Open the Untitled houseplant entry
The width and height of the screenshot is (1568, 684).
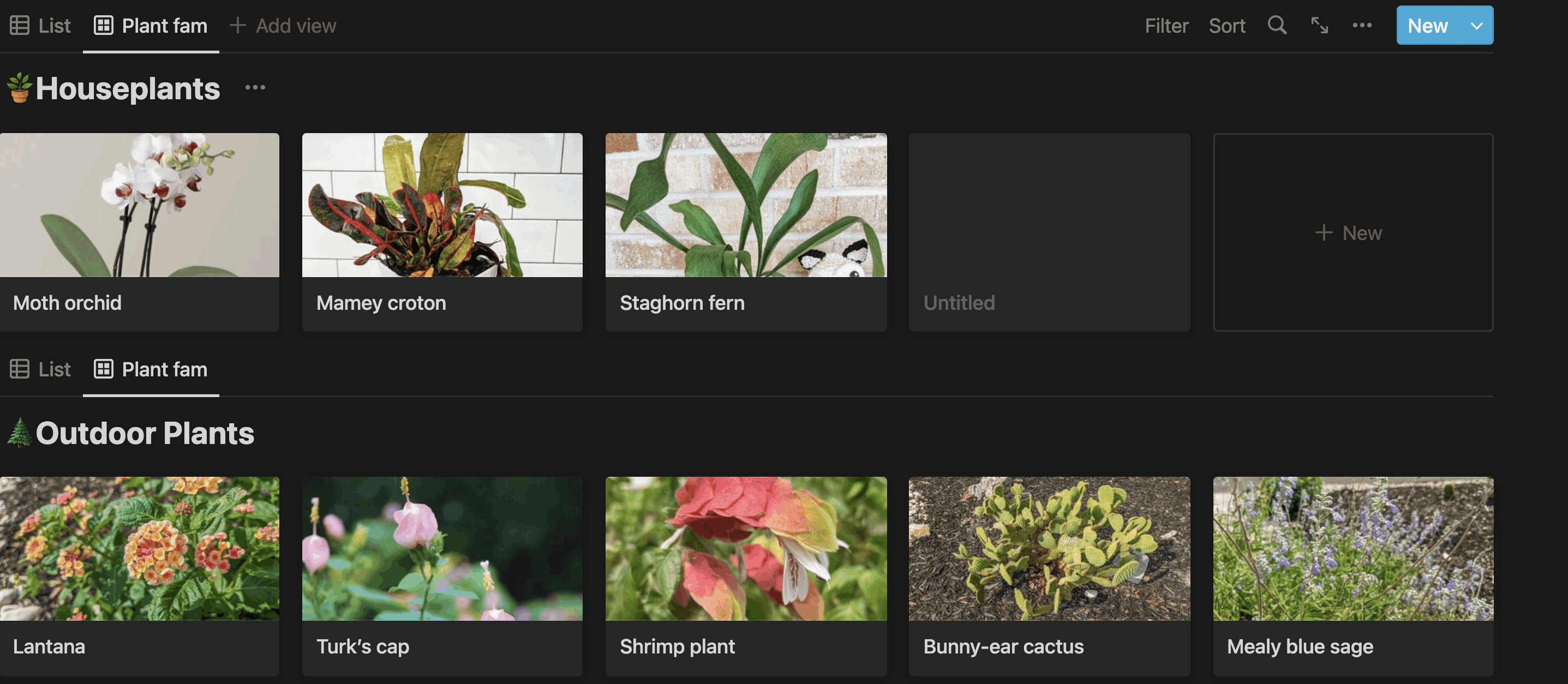pos(1049,232)
